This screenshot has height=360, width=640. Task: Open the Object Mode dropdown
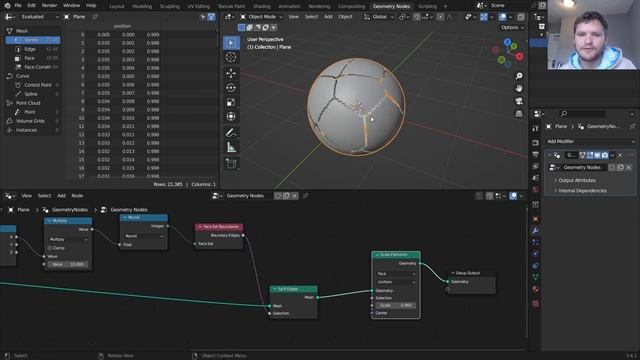click(261, 17)
